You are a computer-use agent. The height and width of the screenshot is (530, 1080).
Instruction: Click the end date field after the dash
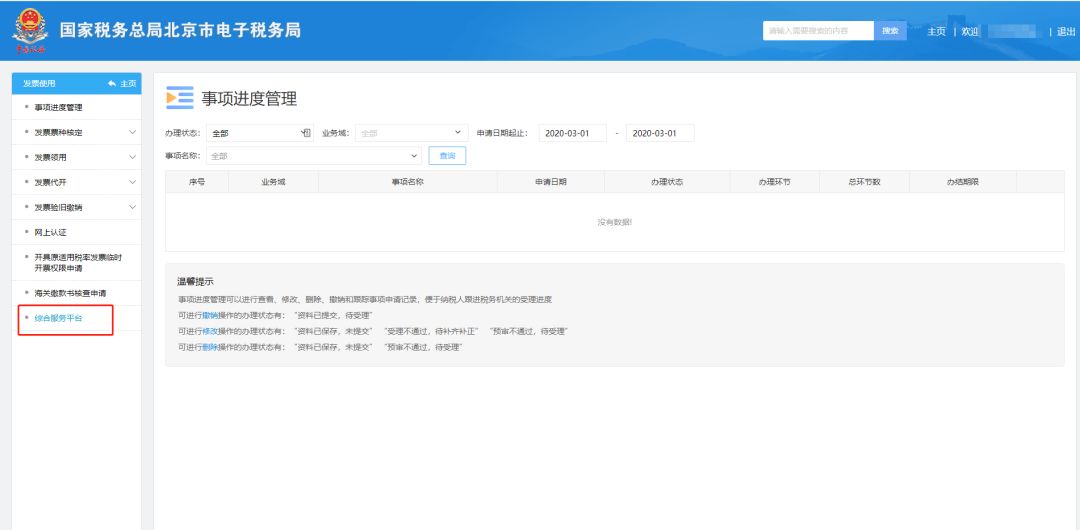point(660,133)
